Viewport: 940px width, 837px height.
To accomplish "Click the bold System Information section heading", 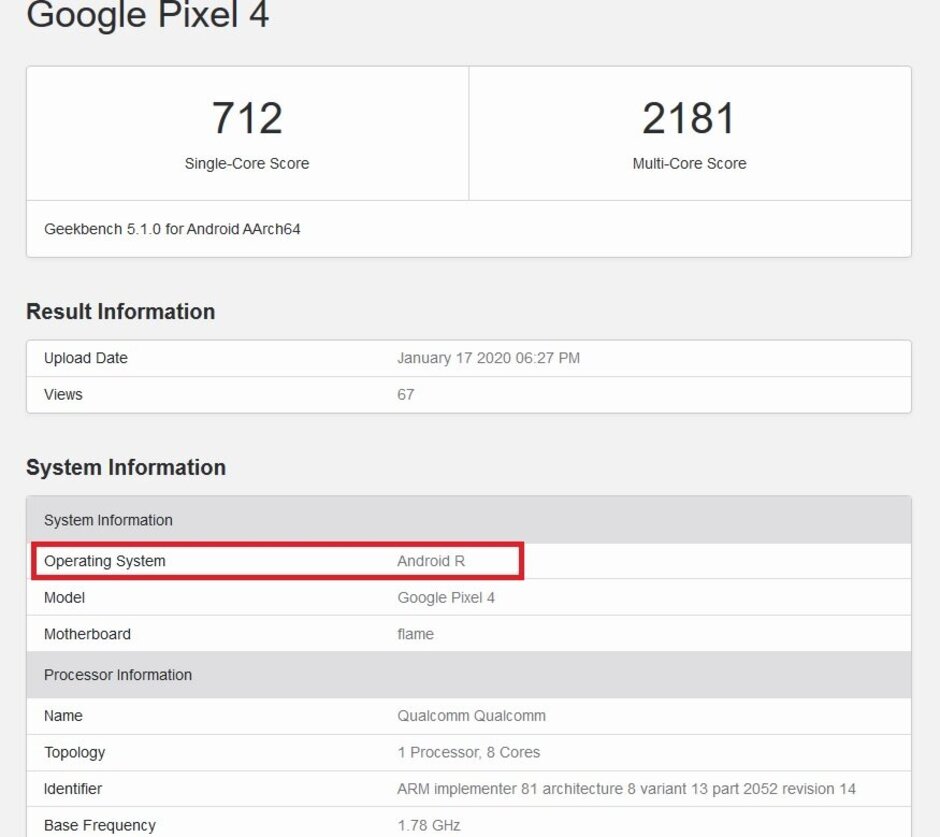I will pos(126,468).
